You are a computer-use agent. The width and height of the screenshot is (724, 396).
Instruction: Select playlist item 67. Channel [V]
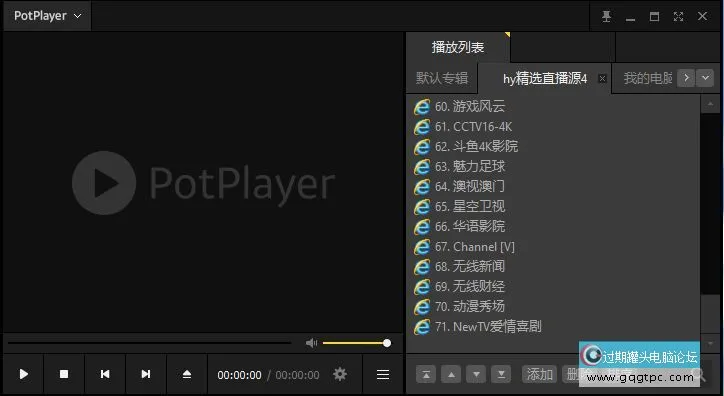pos(553,246)
